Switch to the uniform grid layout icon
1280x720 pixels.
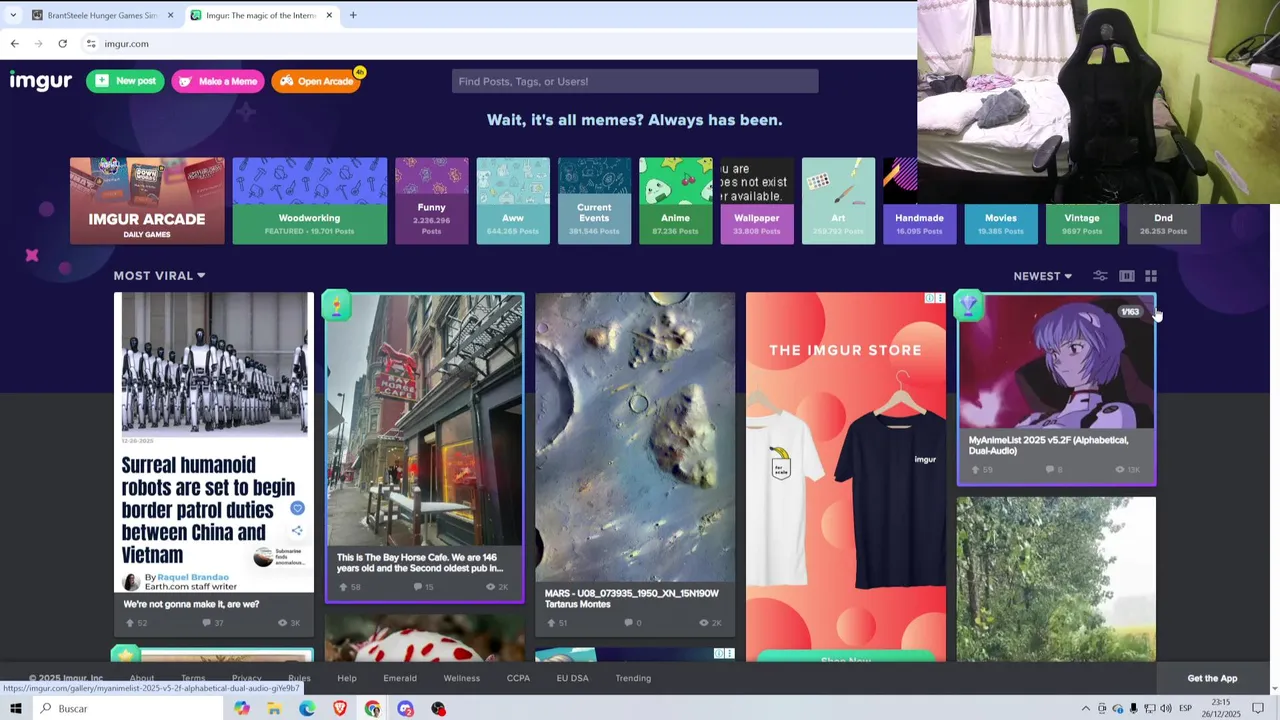(1151, 276)
